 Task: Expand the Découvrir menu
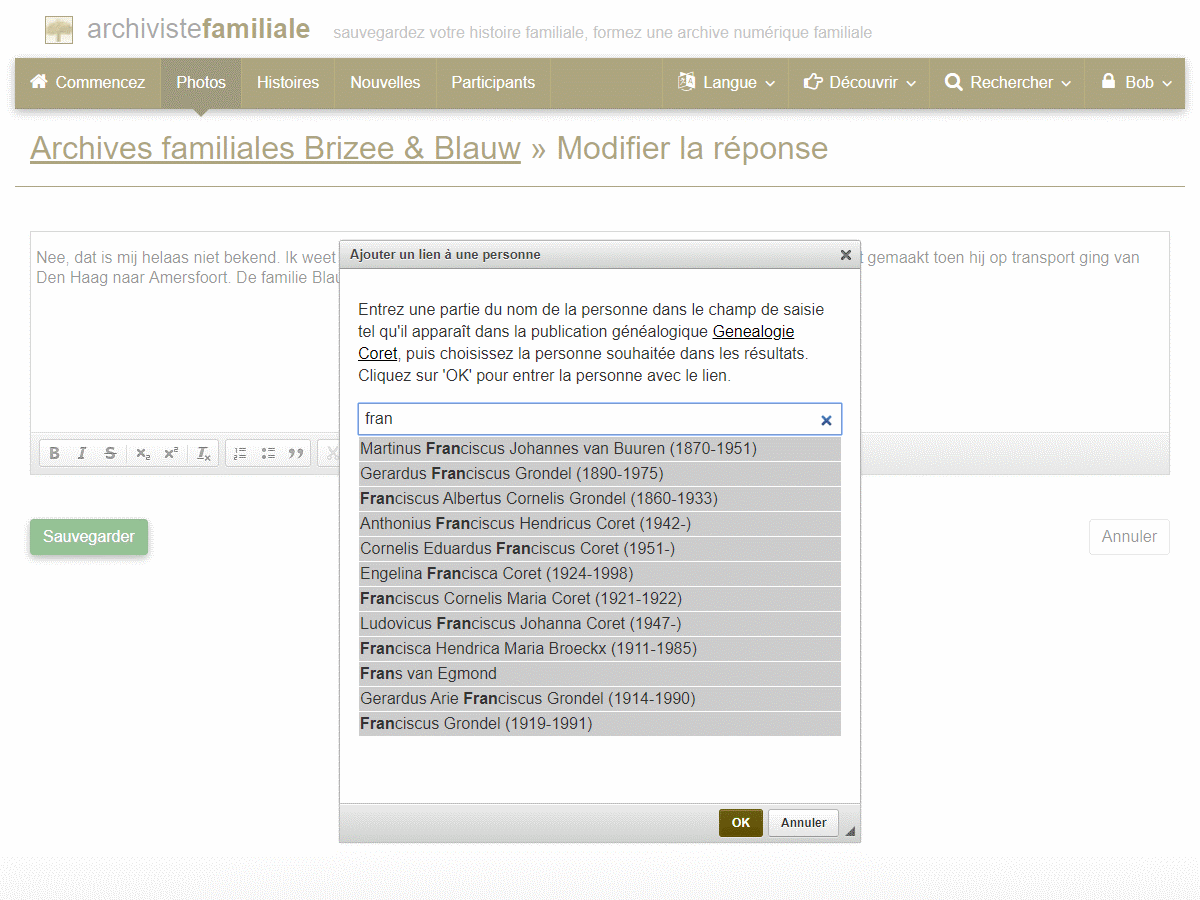click(x=859, y=83)
